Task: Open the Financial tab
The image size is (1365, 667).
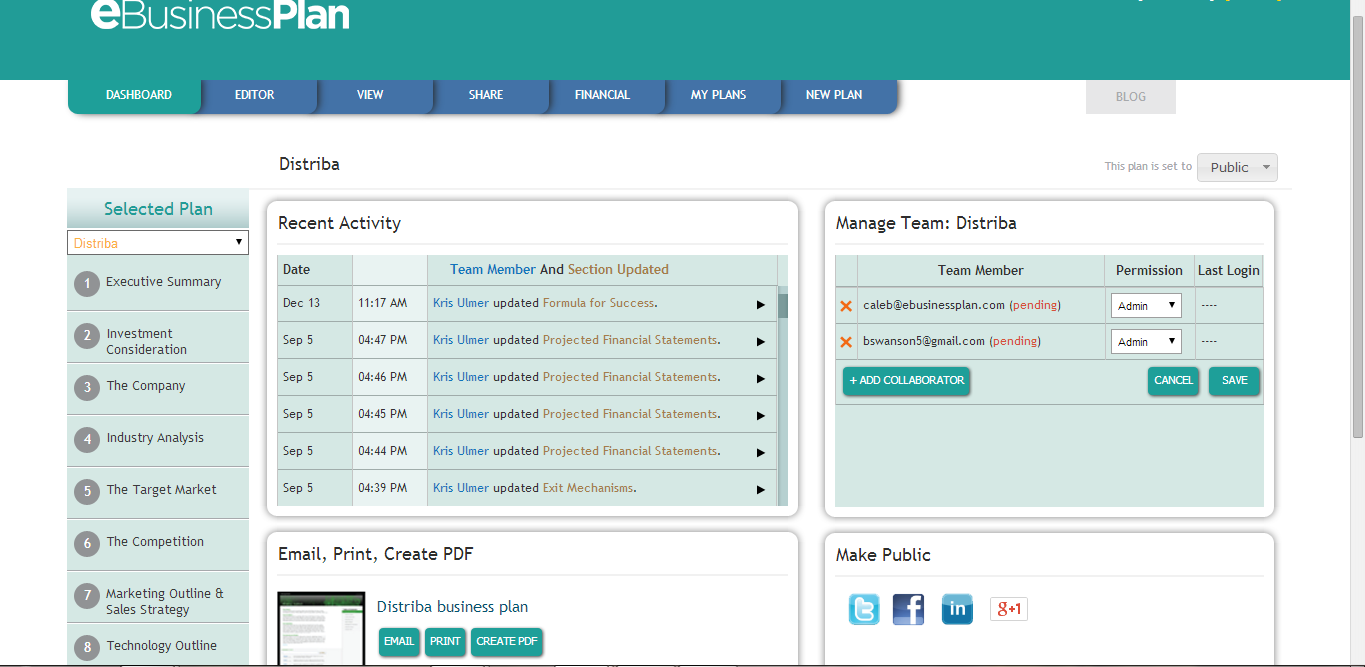Action: [x=602, y=95]
